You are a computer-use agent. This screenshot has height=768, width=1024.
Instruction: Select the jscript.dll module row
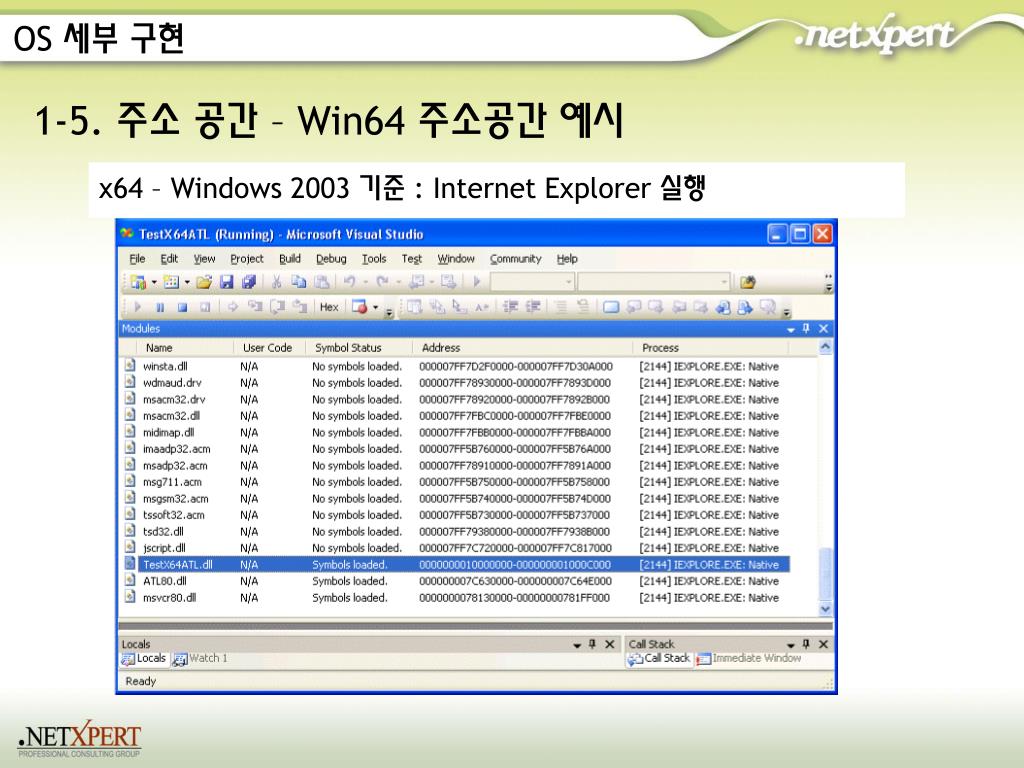pos(456,548)
